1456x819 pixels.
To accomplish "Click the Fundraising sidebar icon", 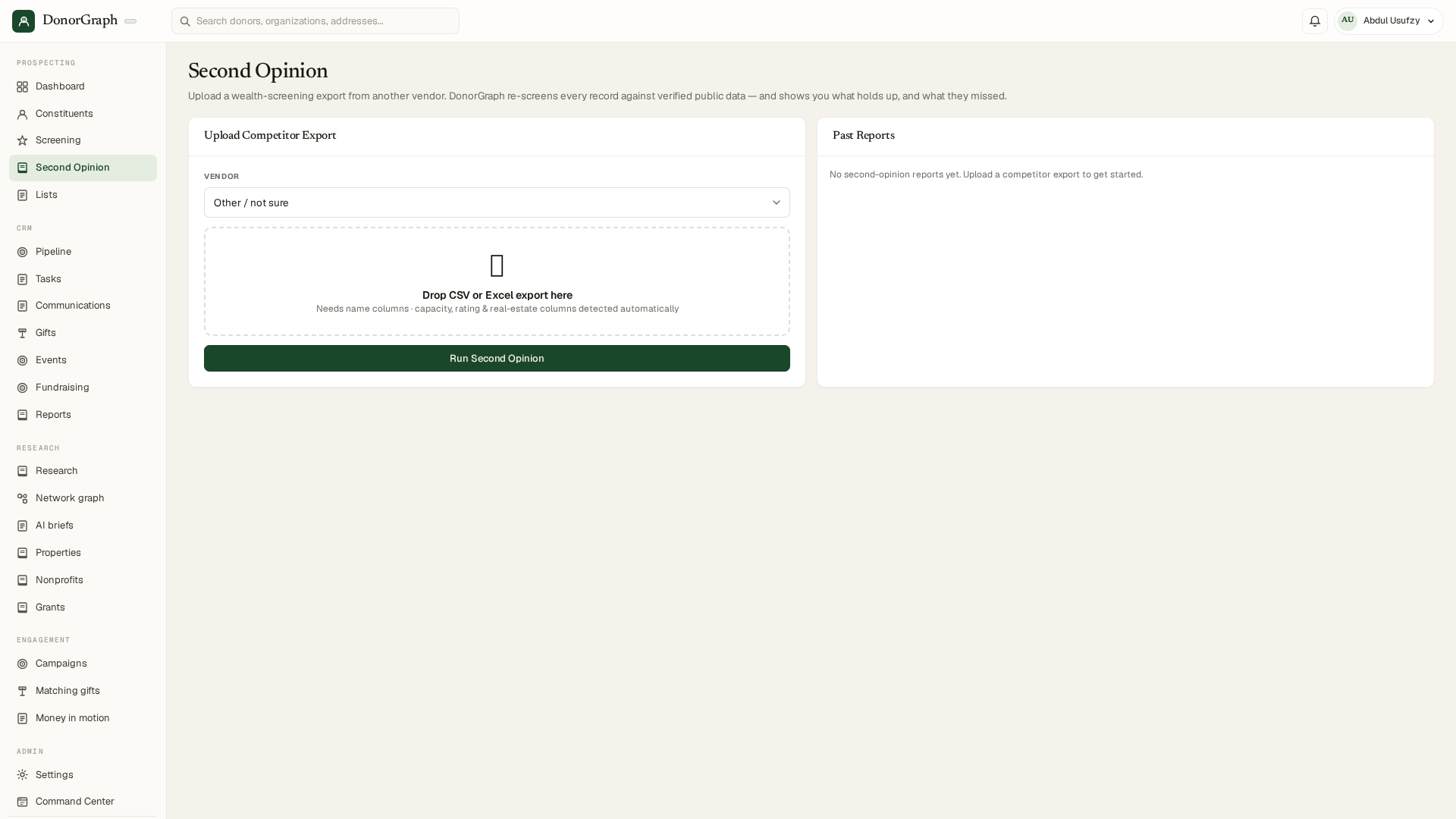I will pyautogui.click(x=23, y=388).
